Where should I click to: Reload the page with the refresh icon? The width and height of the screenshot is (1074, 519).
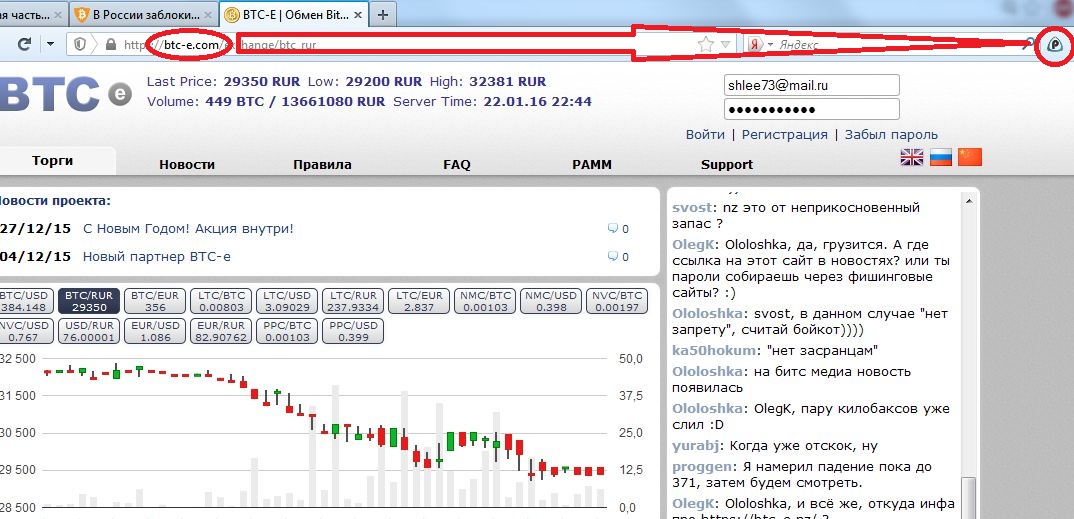pyautogui.click(x=25, y=45)
